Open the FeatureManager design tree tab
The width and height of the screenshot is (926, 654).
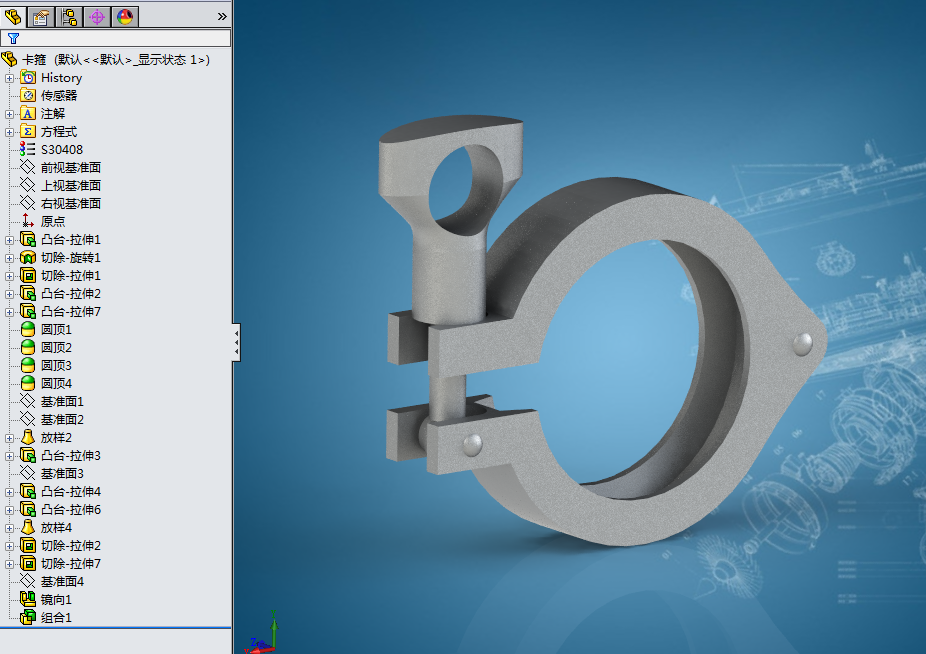coord(12,17)
